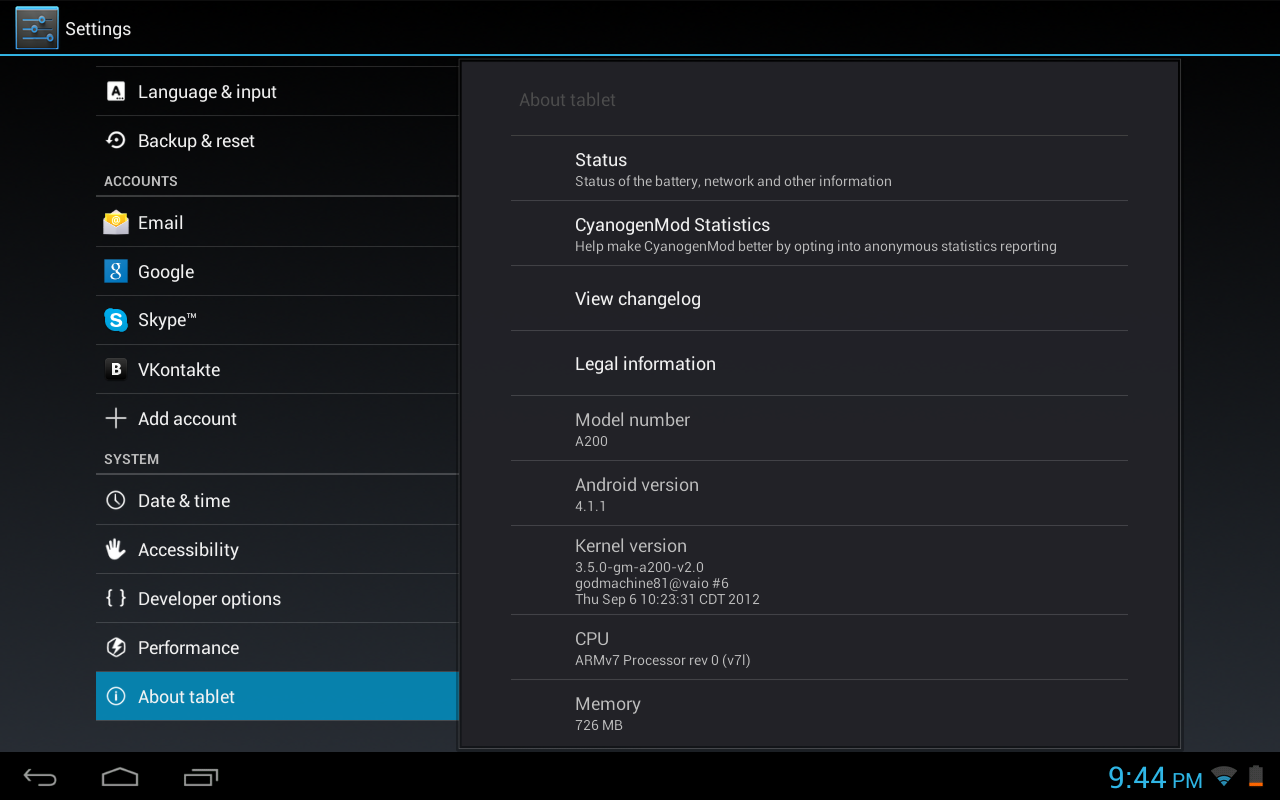1280x800 pixels.
Task: Tap the Back navigation button
Action: 40,777
